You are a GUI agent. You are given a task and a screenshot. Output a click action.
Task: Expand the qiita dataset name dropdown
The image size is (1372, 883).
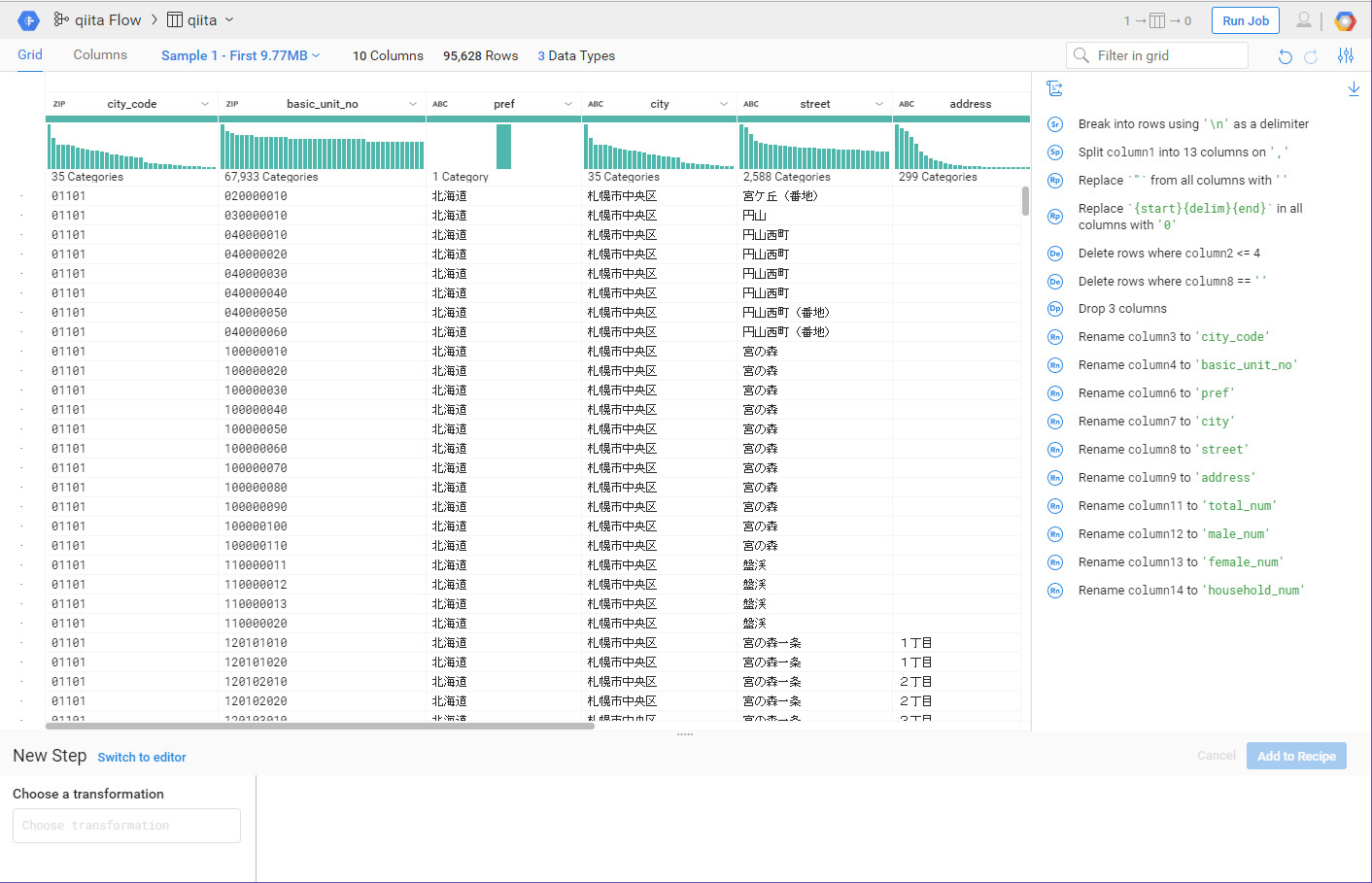(x=229, y=20)
